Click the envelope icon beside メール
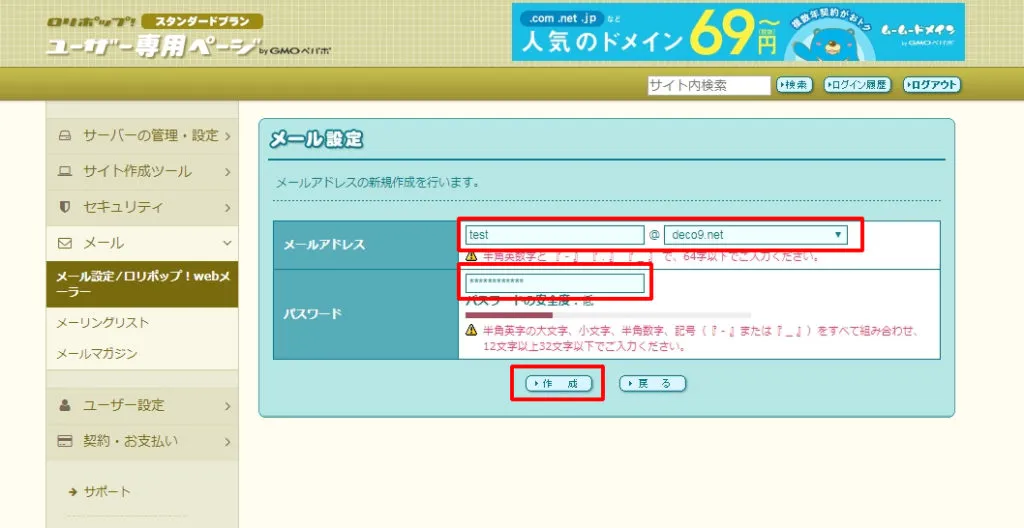The width and height of the screenshot is (1024, 528). click(x=65, y=243)
